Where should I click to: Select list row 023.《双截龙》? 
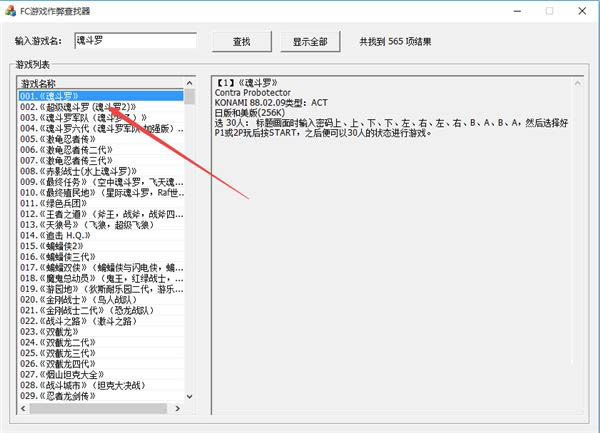pos(101,332)
